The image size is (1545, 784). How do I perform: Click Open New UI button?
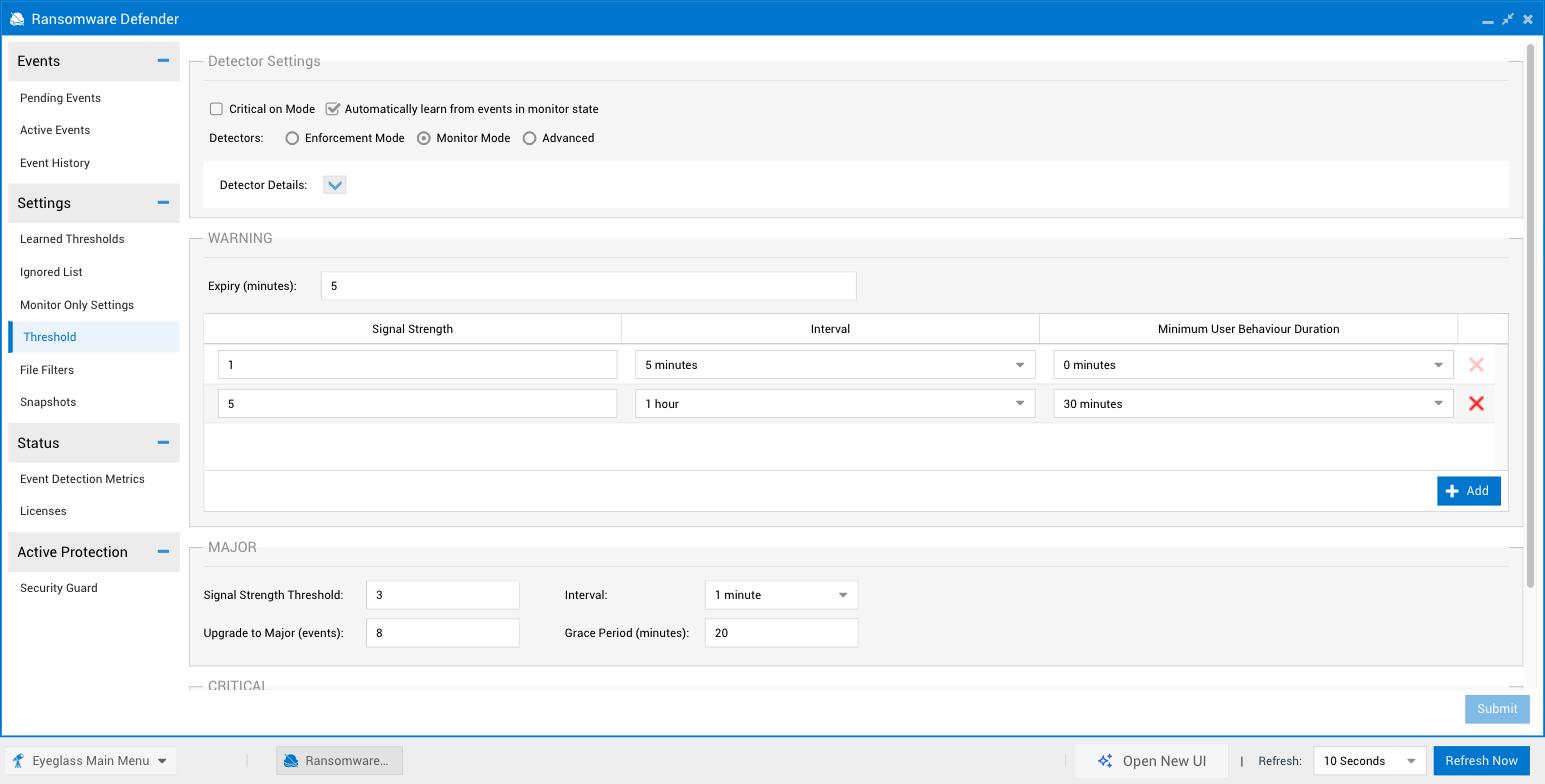pyautogui.click(x=1152, y=761)
